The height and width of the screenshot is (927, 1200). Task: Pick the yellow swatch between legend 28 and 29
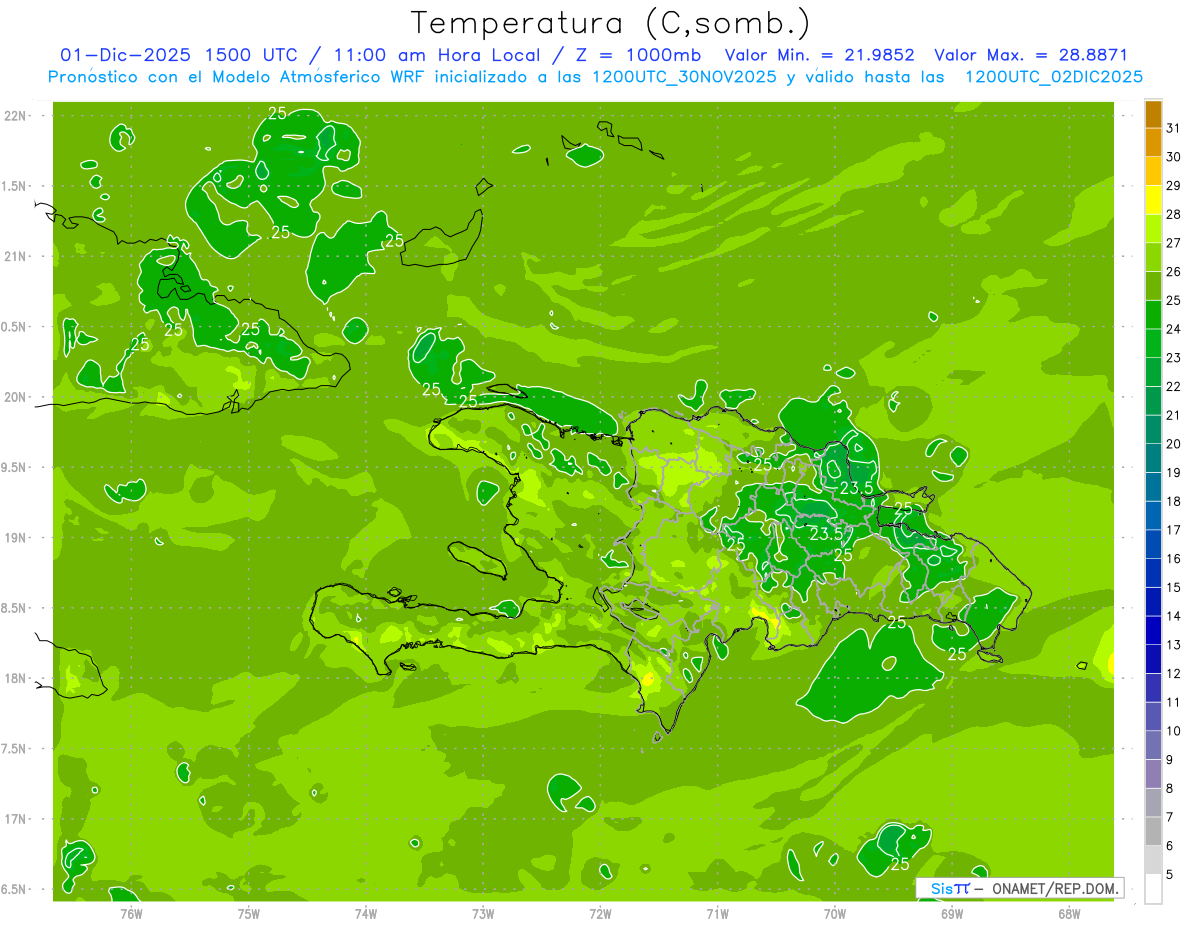pos(1153,201)
